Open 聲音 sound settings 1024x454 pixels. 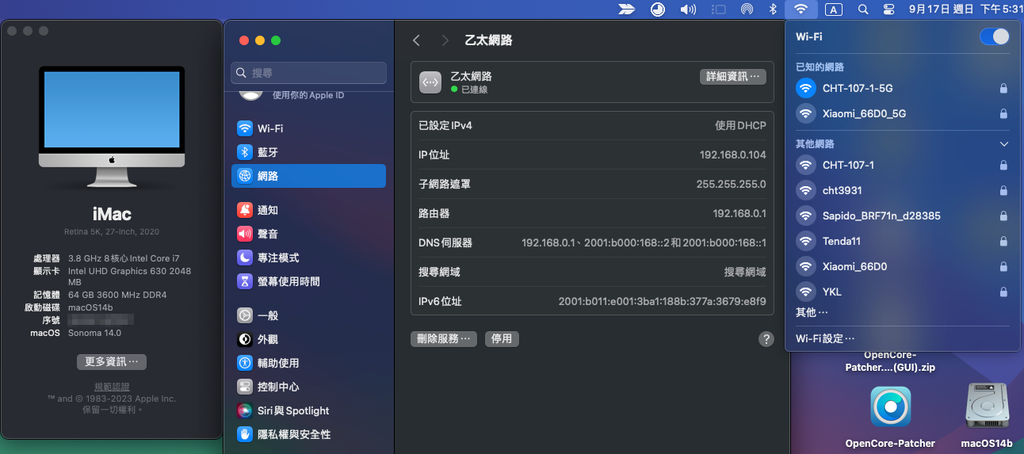pos(308,234)
